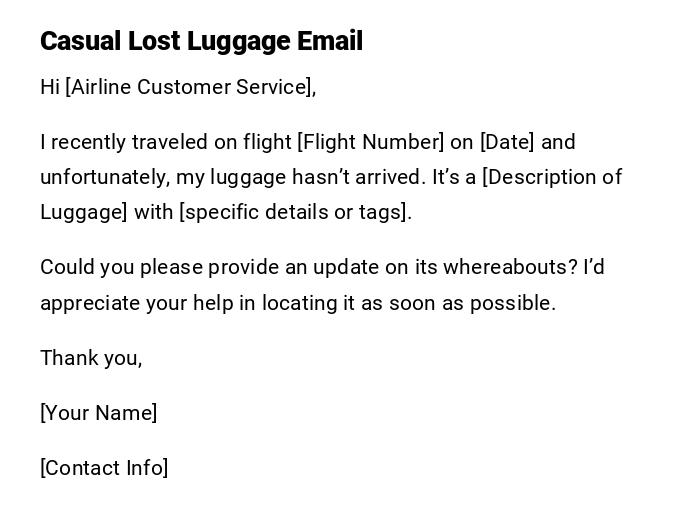Click the [Contact Info] placeholder
This screenshot has width=700, height=530.
(104, 468)
